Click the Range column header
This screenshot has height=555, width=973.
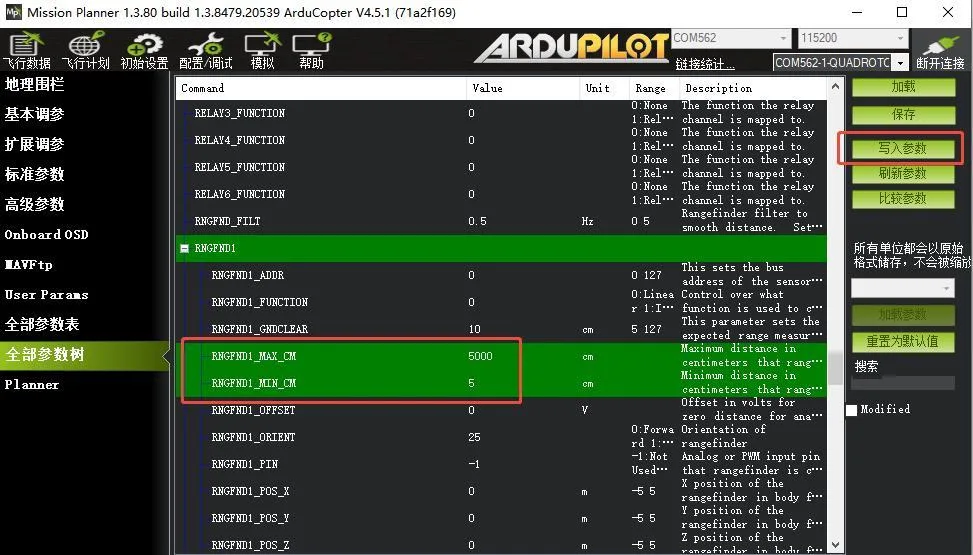[653, 88]
